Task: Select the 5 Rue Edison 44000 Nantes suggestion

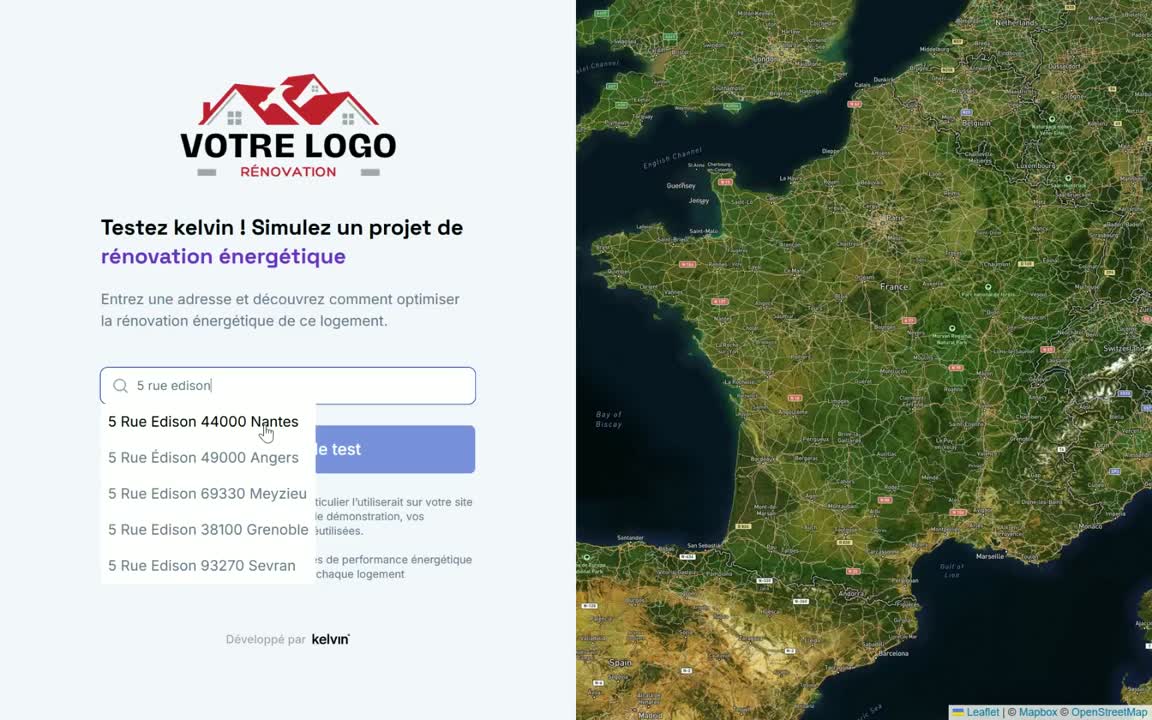Action: click(x=208, y=422)
